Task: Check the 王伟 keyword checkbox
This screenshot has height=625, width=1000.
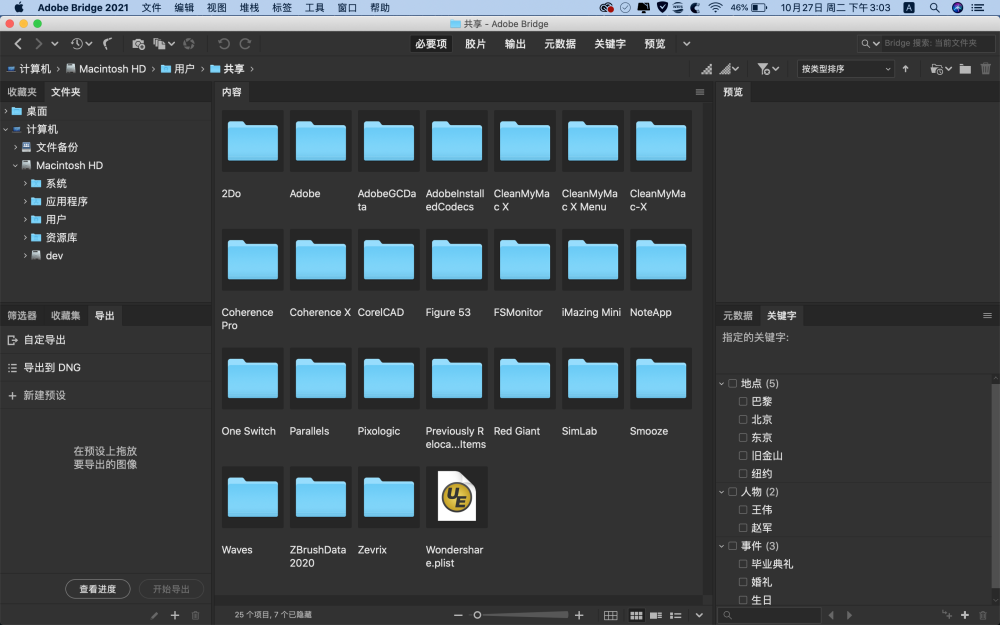Action: pyautogui.click(x=743, y=510)
